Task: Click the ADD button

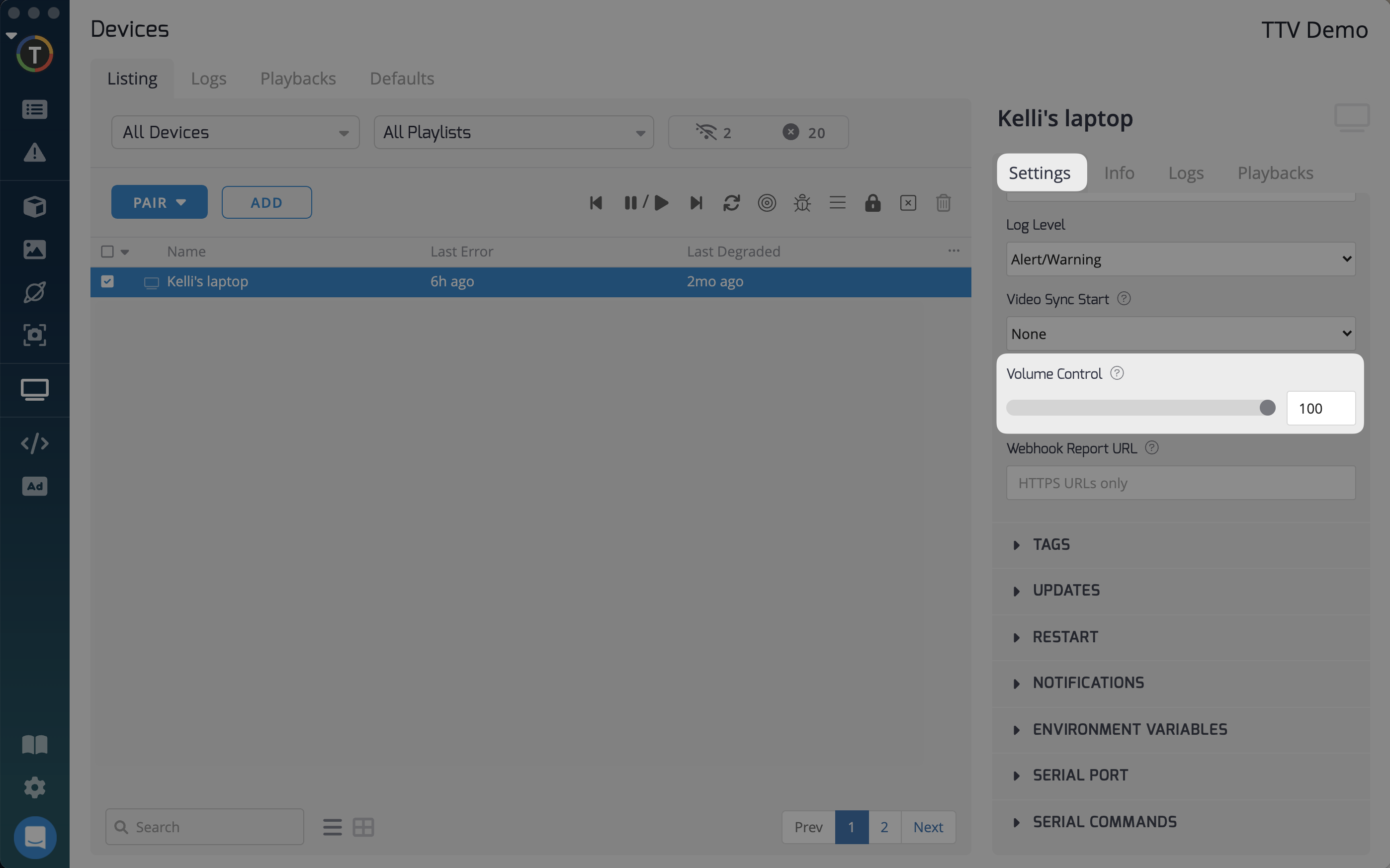Action: [x=267, y=202]
